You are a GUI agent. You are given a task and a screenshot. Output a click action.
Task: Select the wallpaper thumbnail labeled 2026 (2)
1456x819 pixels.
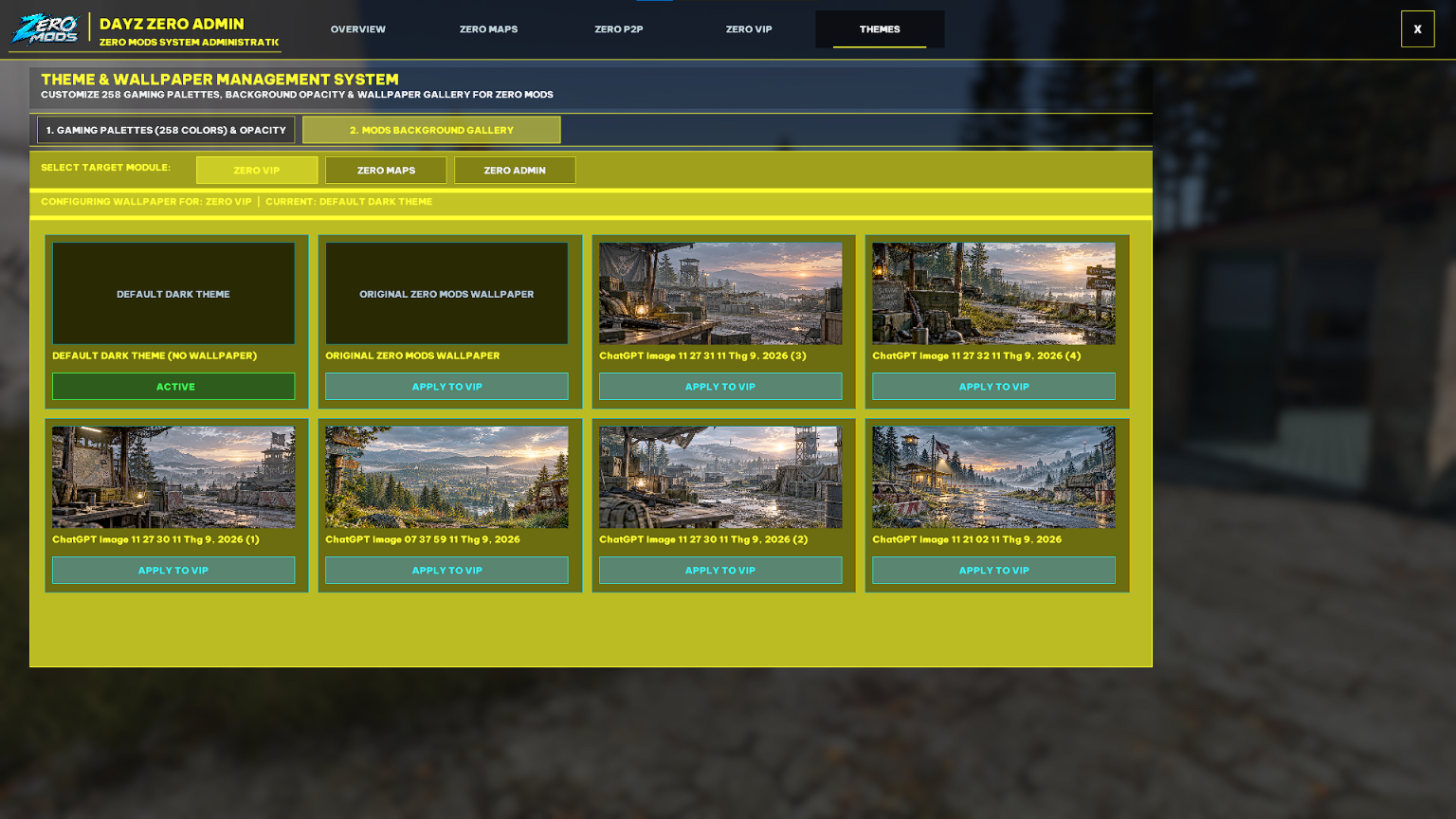[720, 477]
